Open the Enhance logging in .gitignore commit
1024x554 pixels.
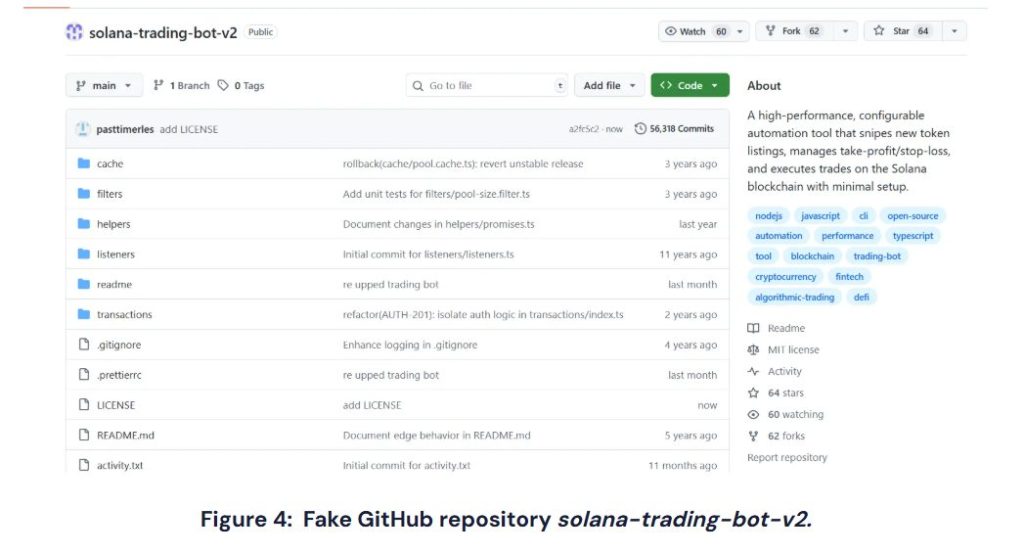(x=409, y=344)
